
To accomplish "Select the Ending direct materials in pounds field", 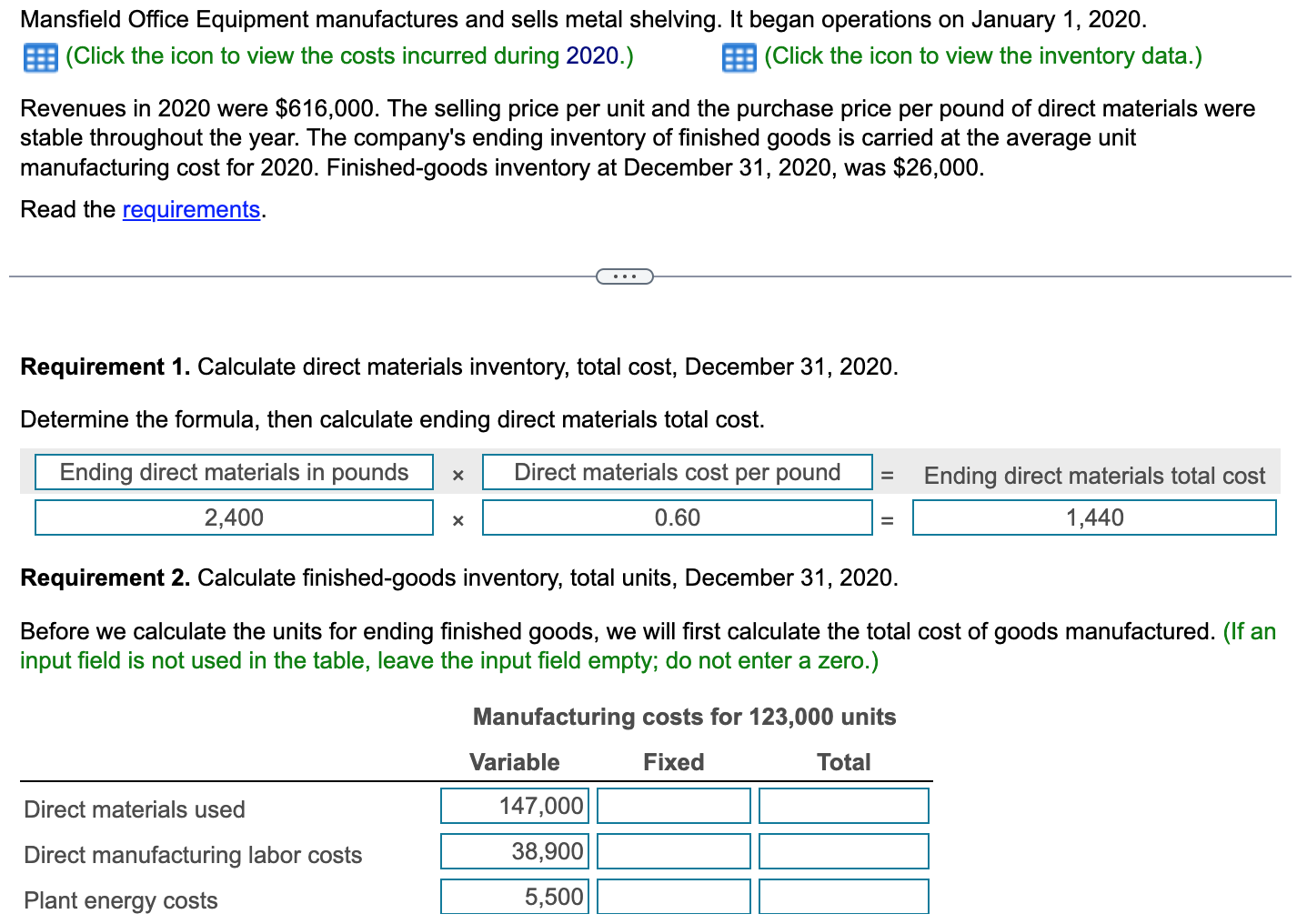I will (233, 472).
